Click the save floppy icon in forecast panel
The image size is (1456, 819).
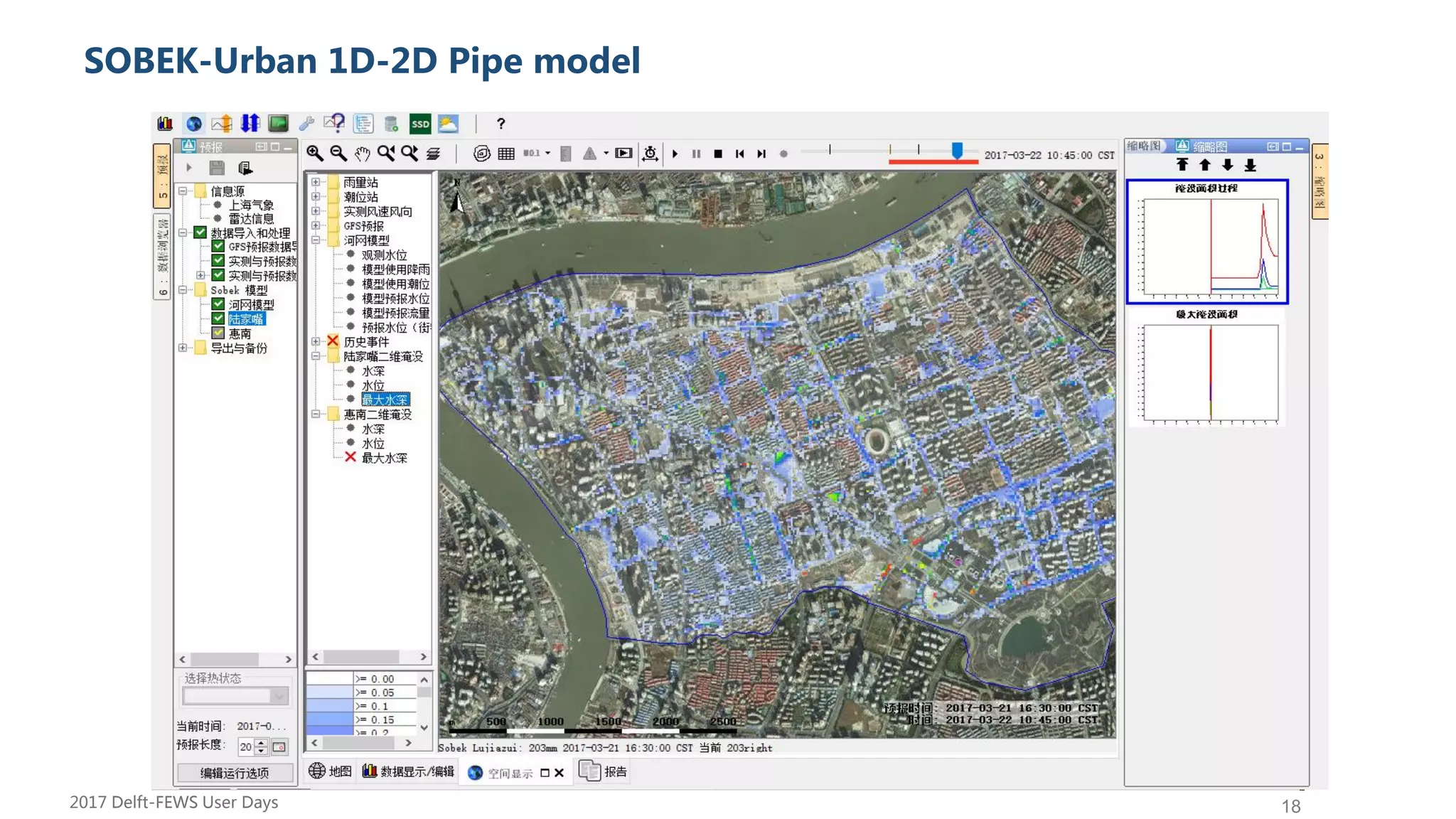coord(217,168)
